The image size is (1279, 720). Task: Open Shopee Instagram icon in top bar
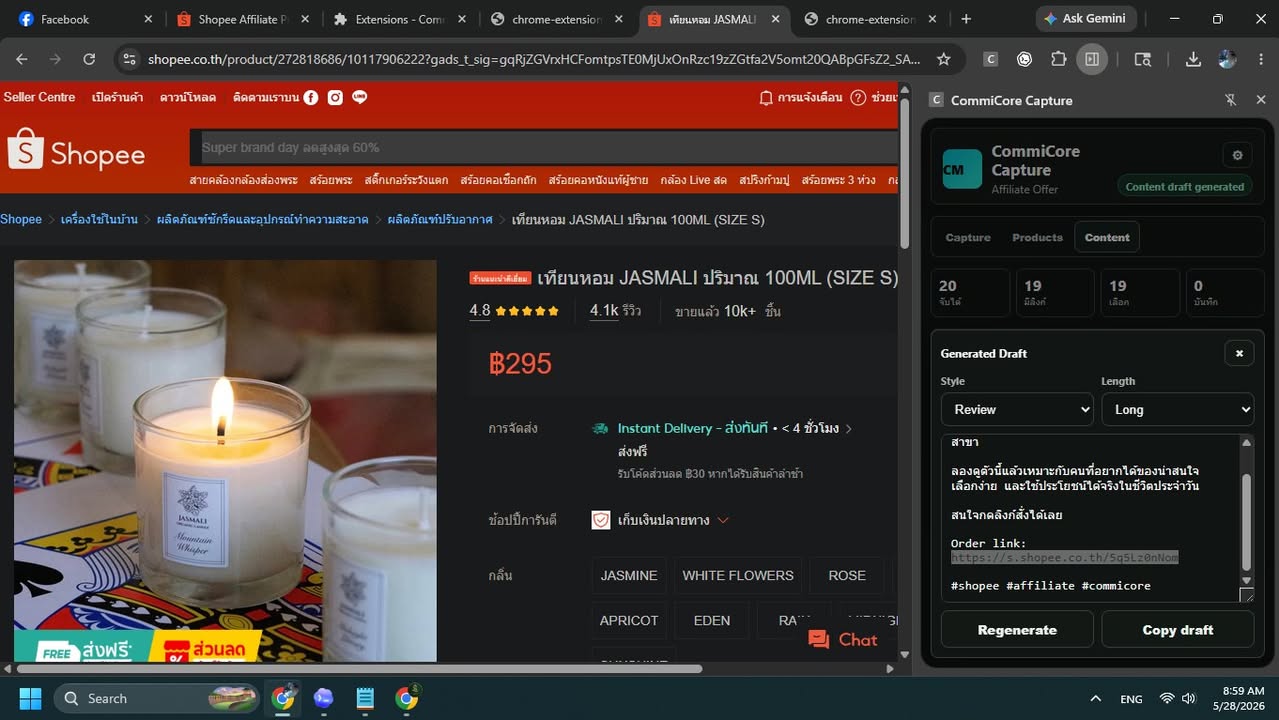[x=335, y=97]
